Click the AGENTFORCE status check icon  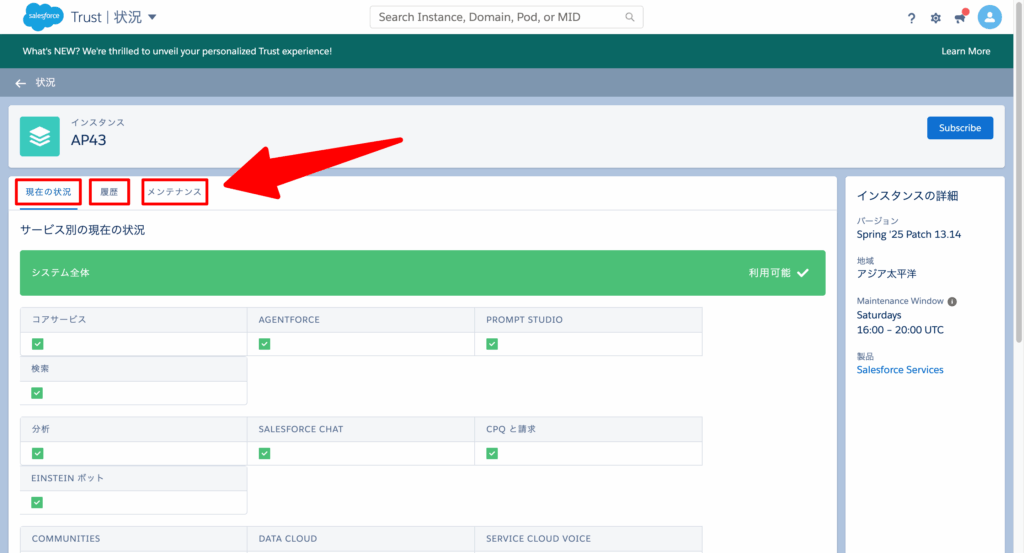pyautogui.click(x=264, y=344)
